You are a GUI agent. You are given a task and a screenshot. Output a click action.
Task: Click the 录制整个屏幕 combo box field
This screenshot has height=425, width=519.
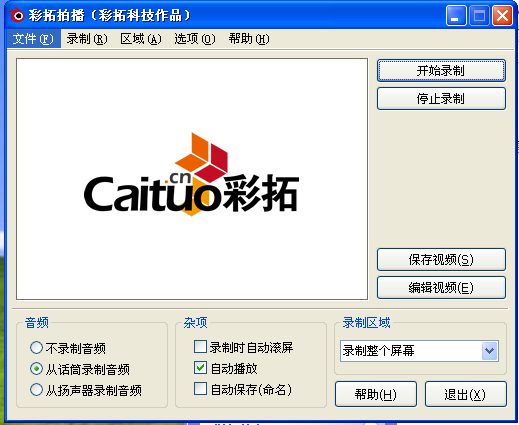[419, 351]
